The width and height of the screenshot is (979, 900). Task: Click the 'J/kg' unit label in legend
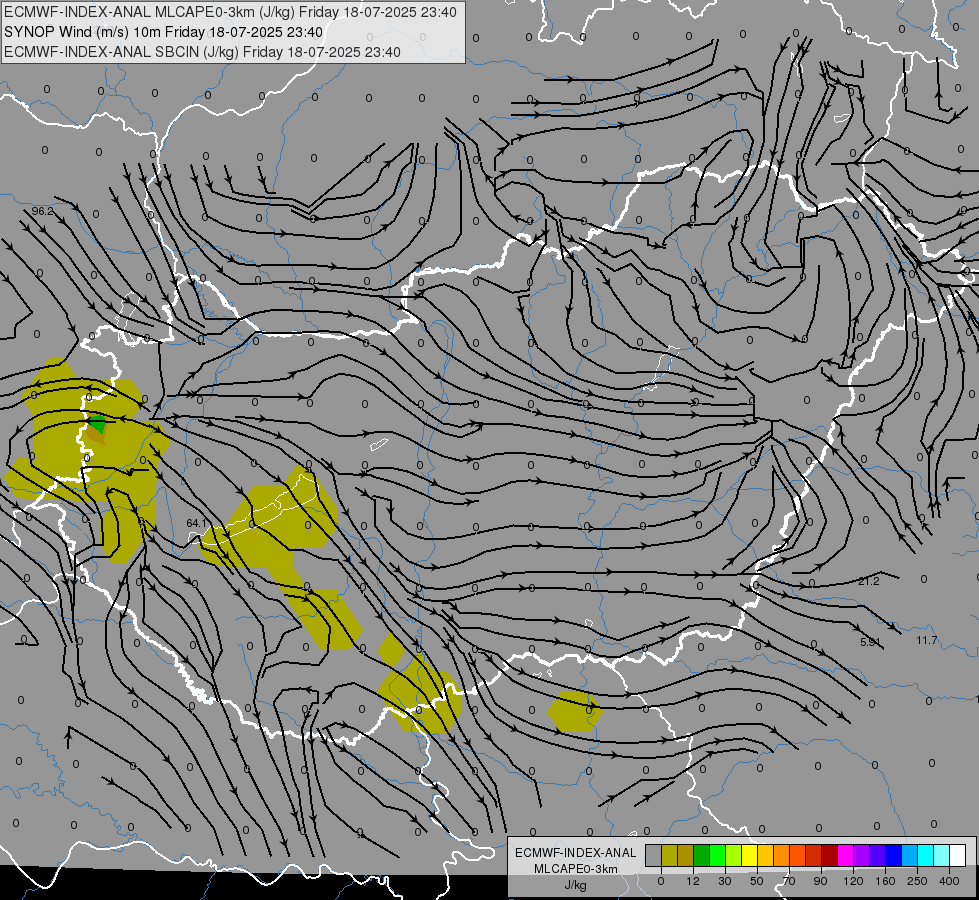tap(575, 885)
